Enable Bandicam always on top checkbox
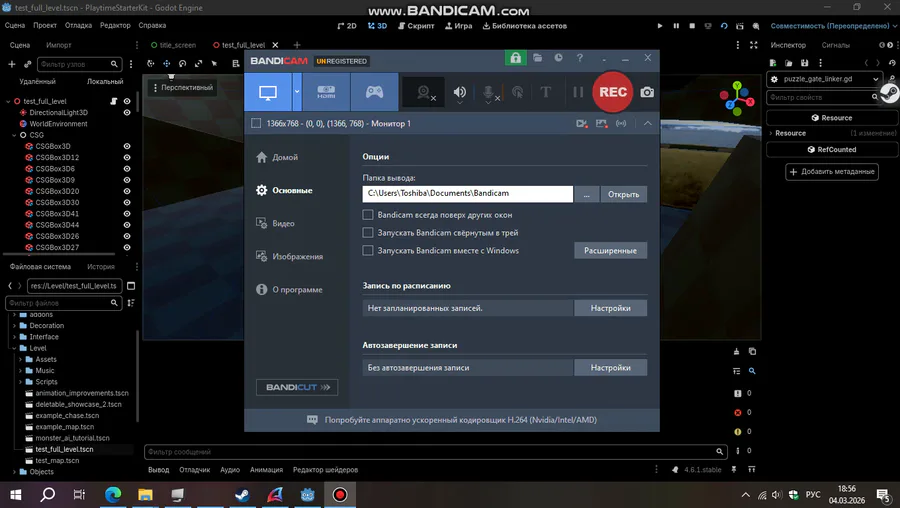 [x=368, y=215]
